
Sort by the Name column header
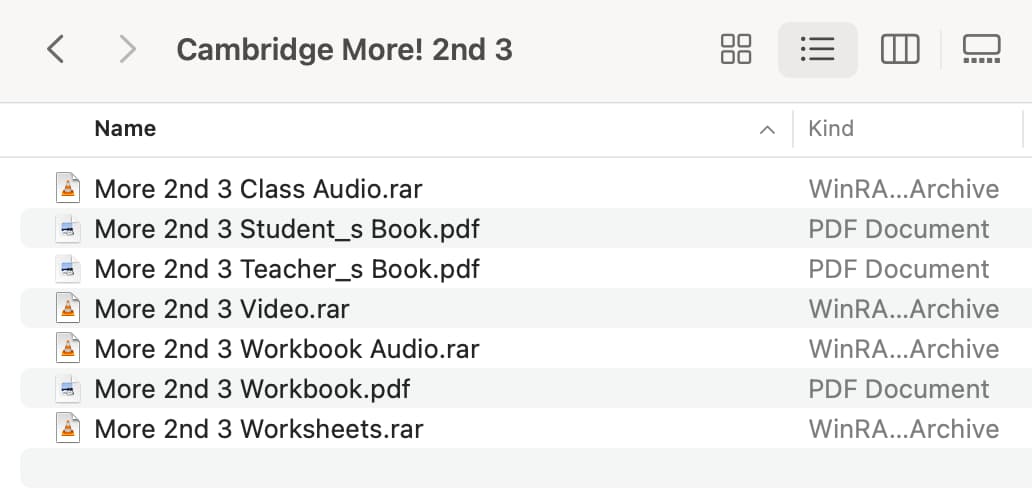125,128
